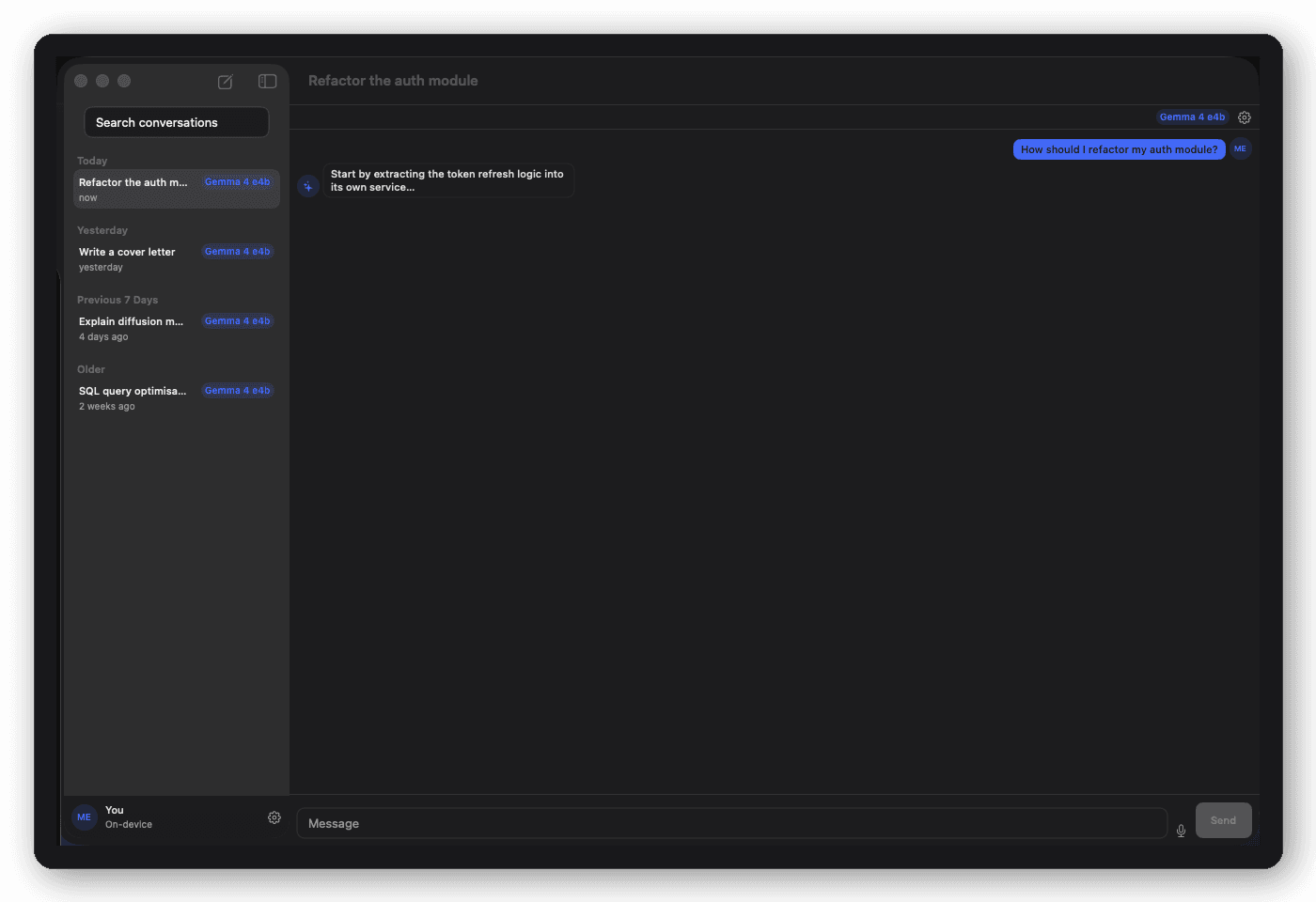
Task: Open settings gear next to On-device
Action: click(x=274, y=817)
